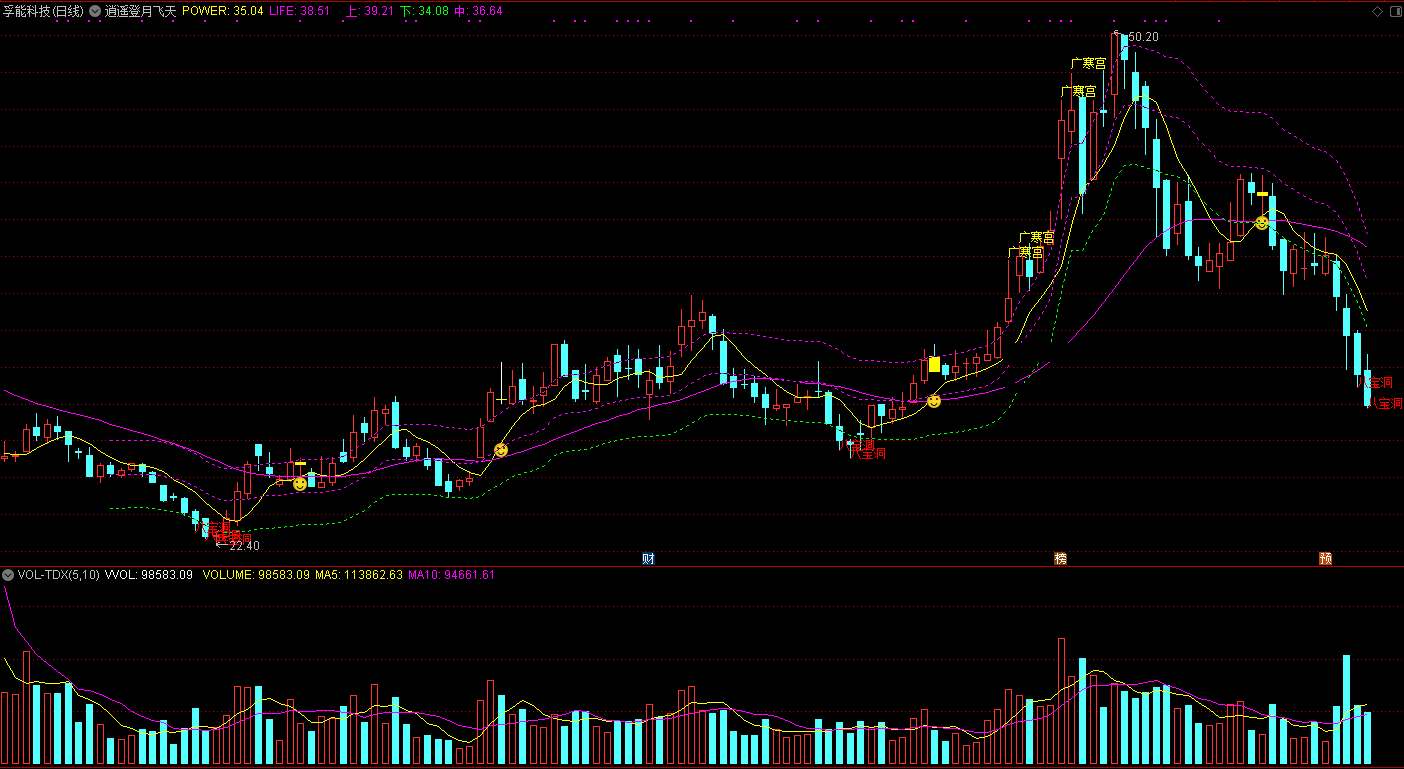Click the MA10: 94661.61 value
The width and height of the screenshot is (1404, 769).
(452, 575)
